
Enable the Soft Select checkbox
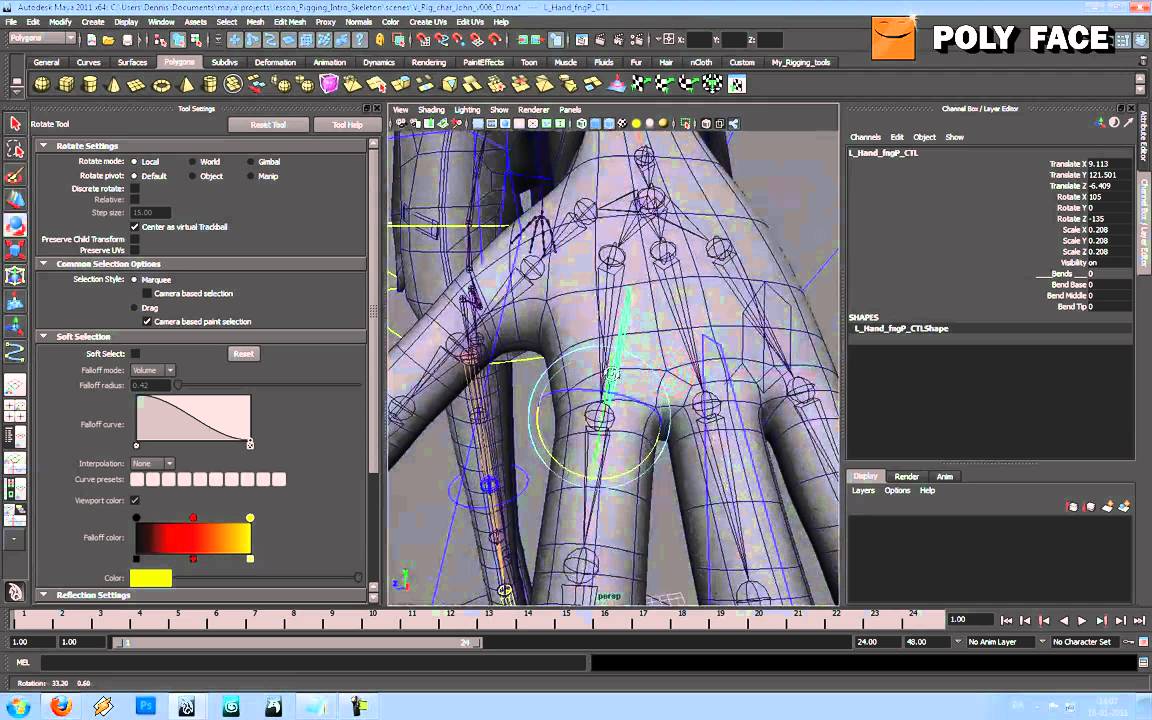(135, 353)
